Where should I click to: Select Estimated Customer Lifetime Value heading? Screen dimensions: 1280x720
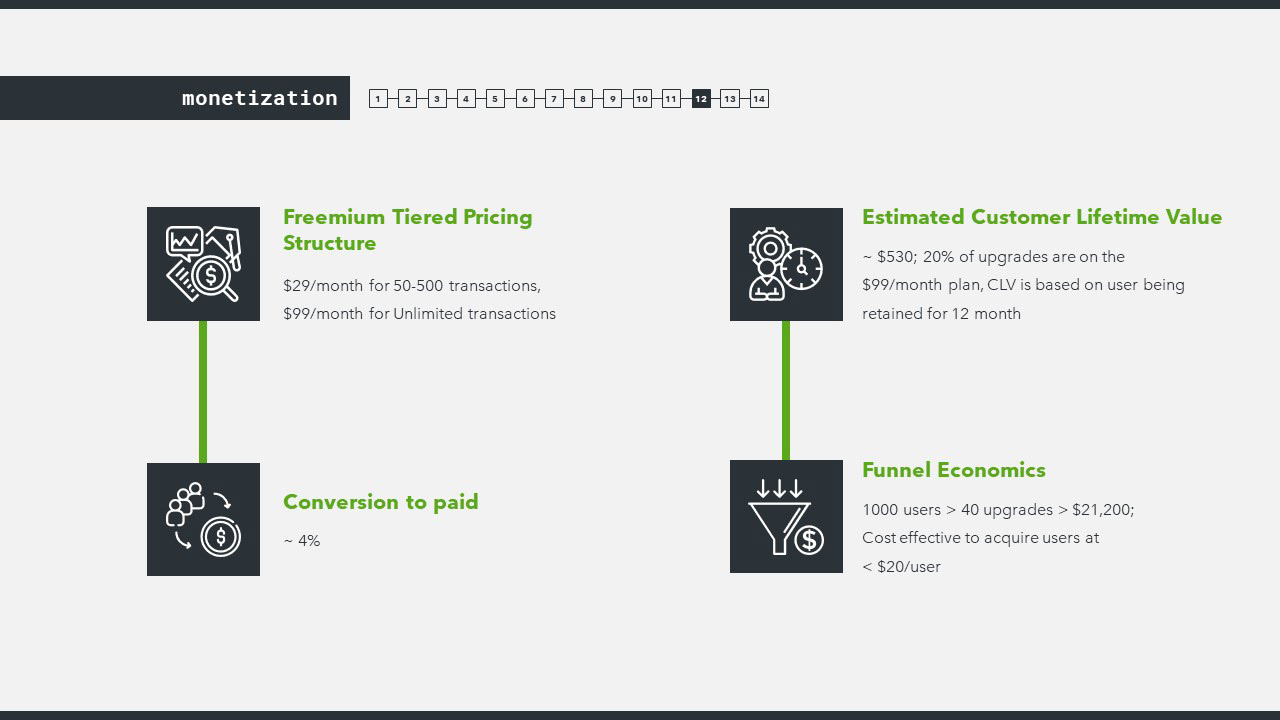point(1041,217)
